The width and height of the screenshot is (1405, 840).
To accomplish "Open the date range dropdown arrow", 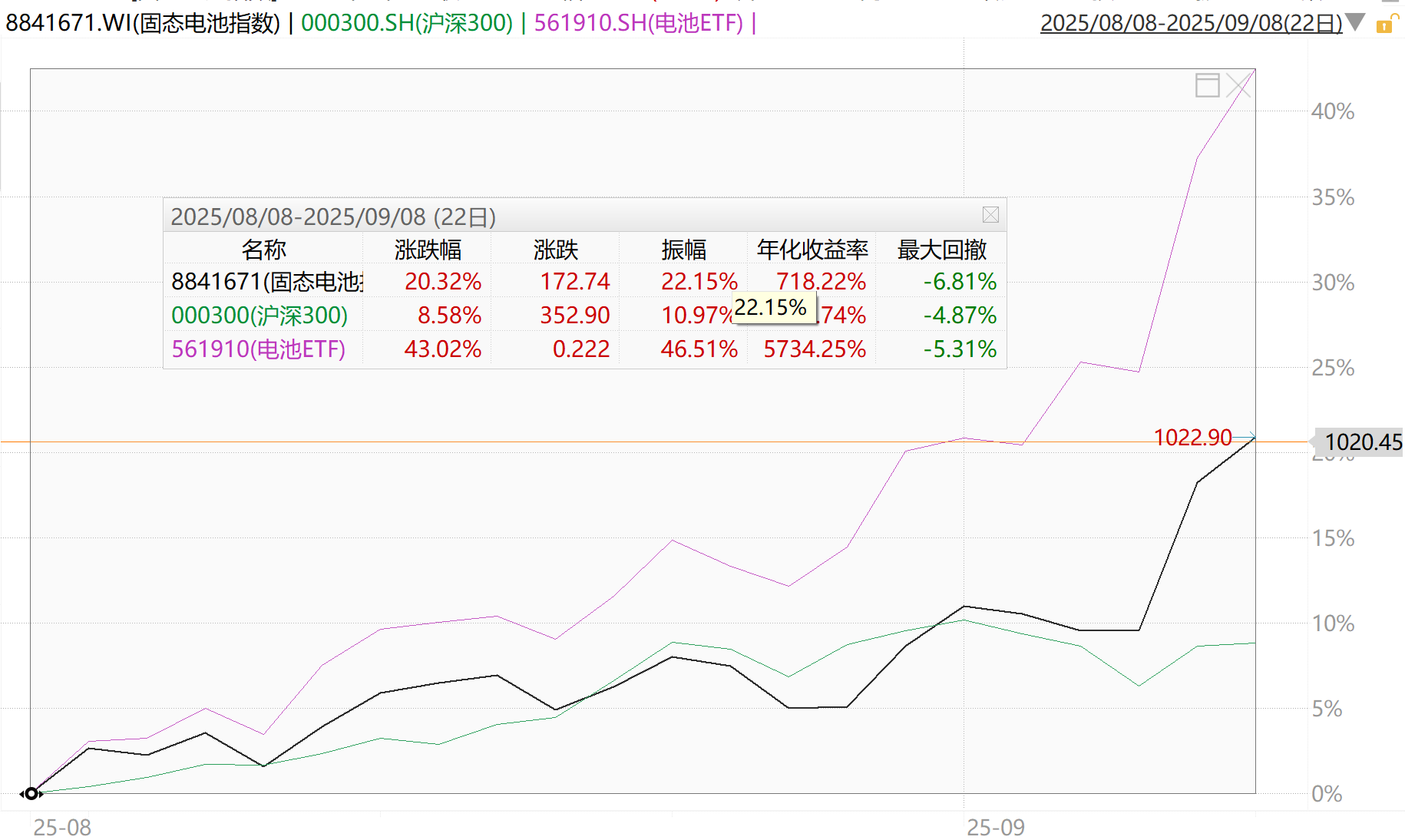I will pos(1356,22).
